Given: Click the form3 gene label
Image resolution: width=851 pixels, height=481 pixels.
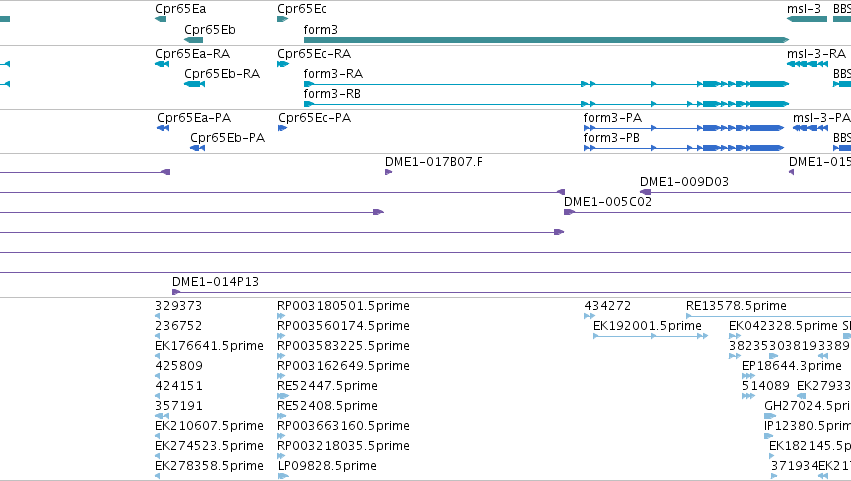Looking at the screenshot, I should (x=320, y=30).
